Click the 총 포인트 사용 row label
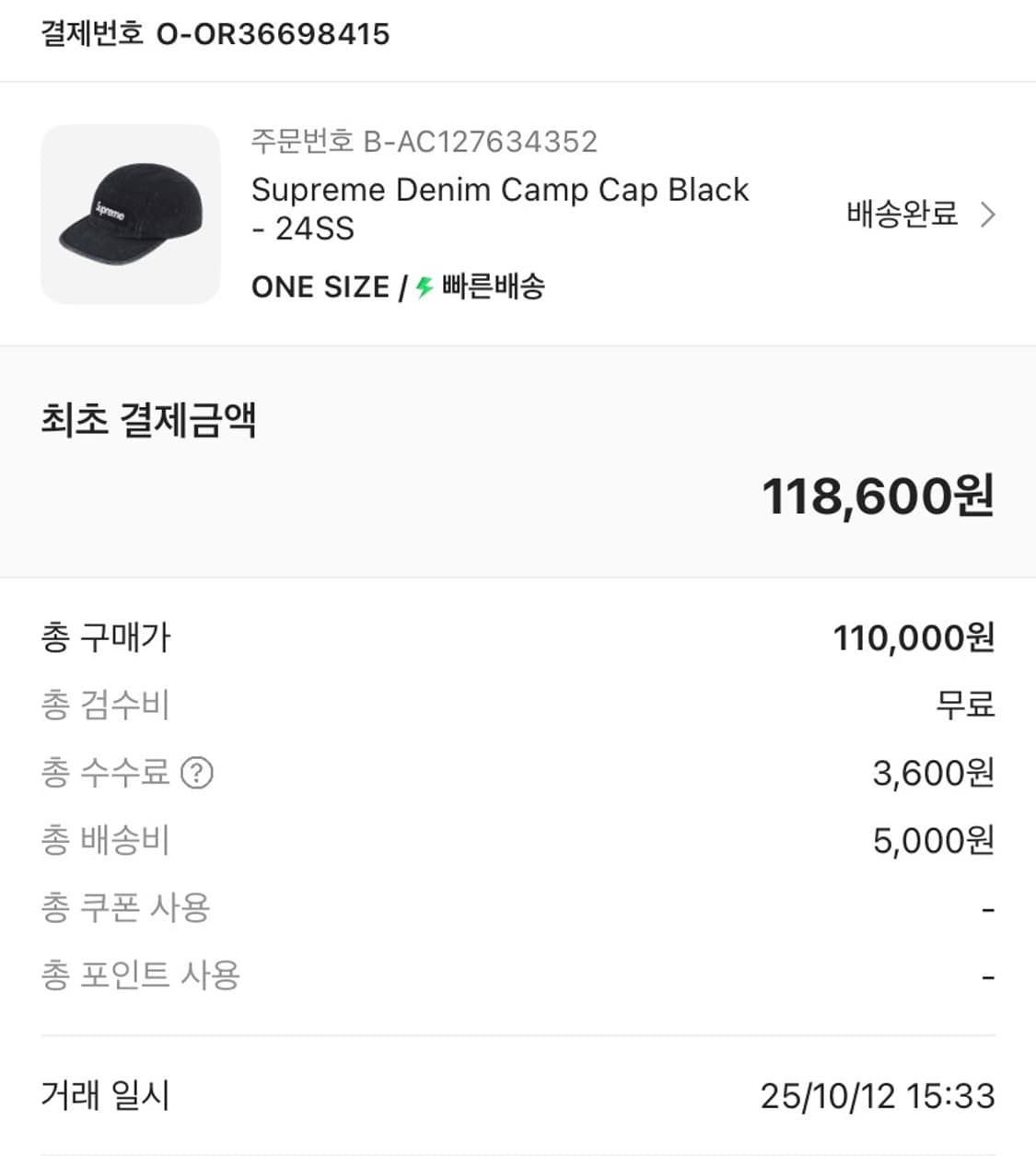The image size is (1036, 1156). click(141, 975)
